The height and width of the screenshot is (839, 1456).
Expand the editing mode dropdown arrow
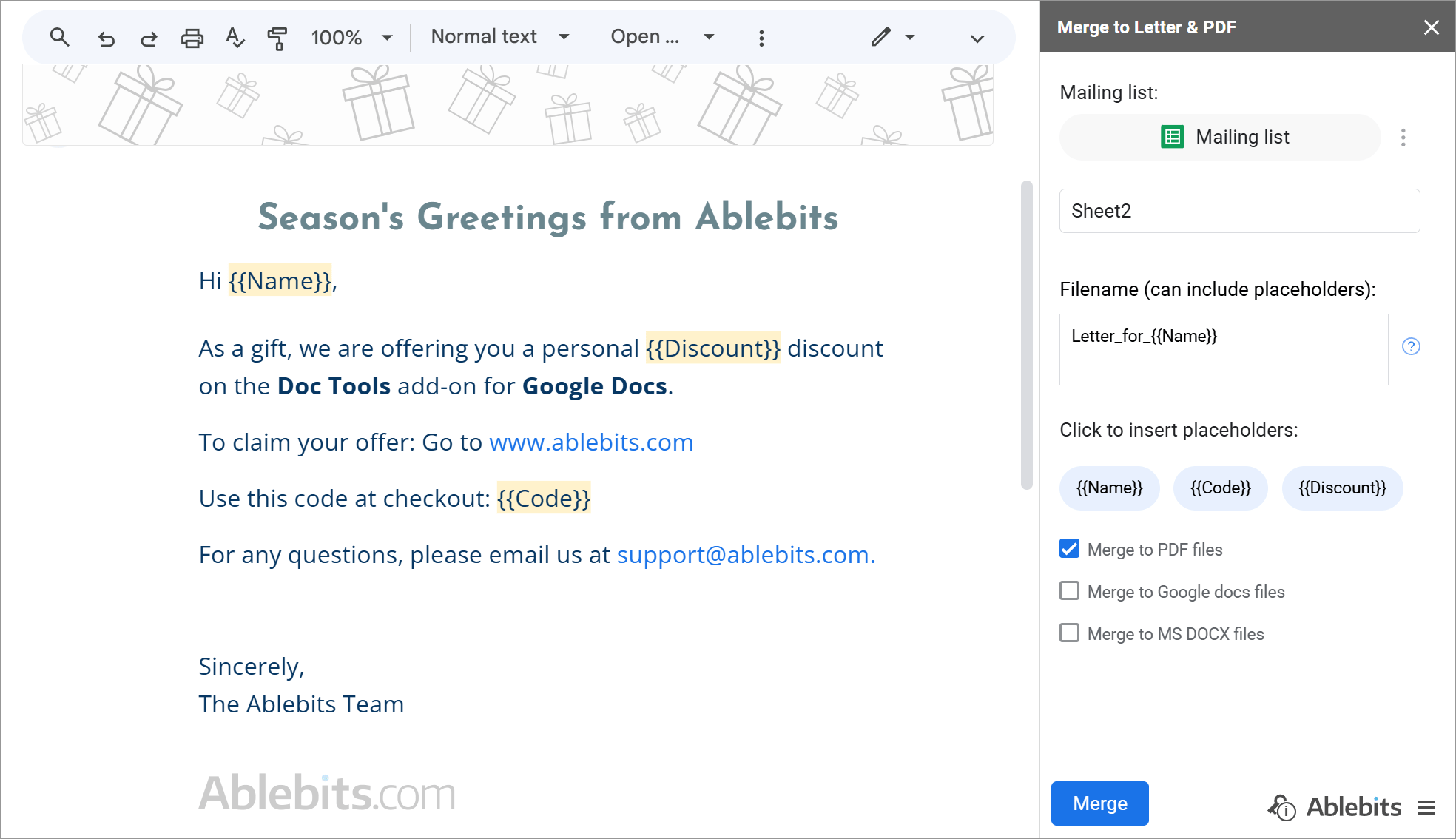click(x=910, y=37)
